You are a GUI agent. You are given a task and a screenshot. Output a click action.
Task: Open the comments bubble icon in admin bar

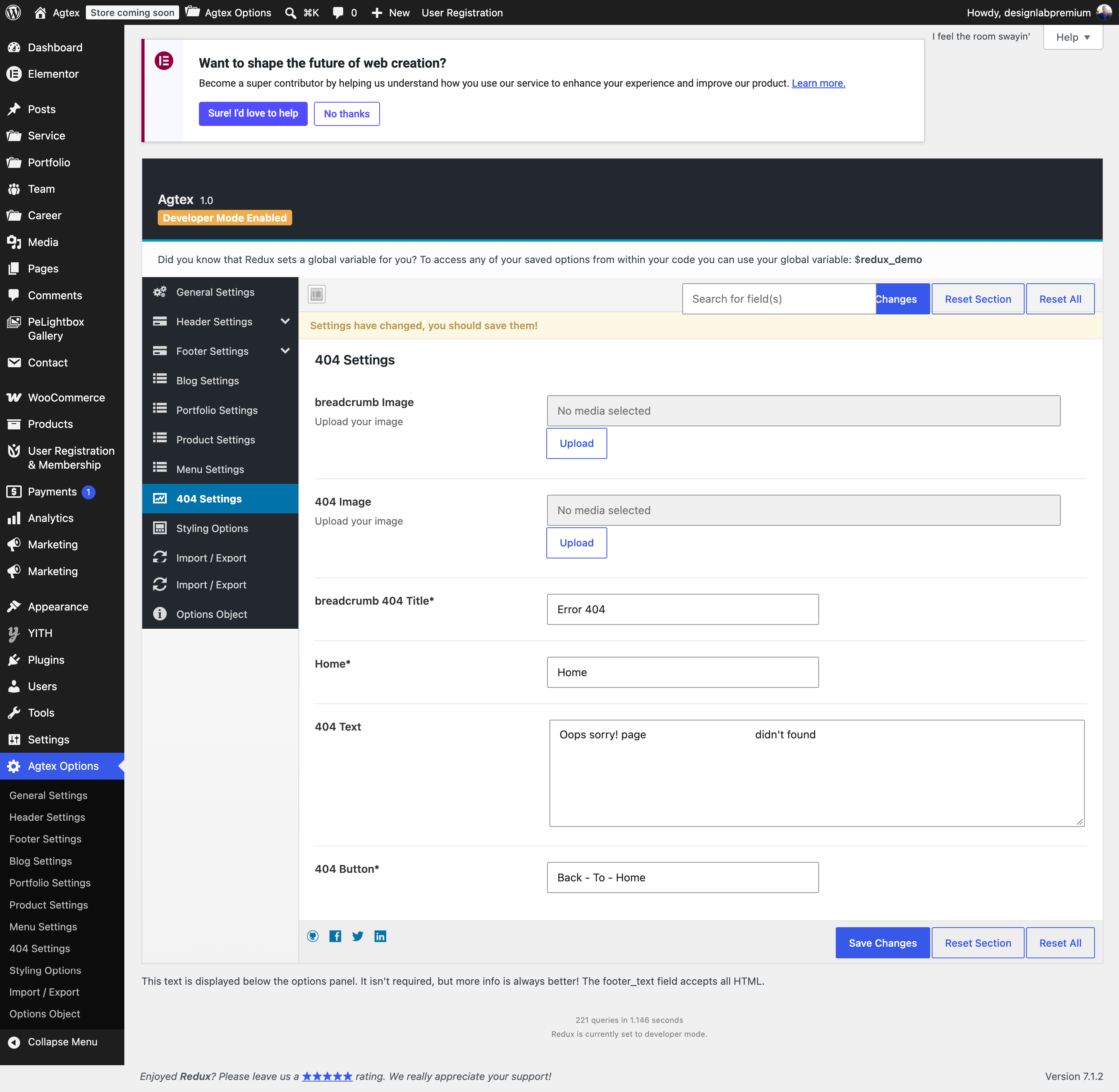(338, 12)
